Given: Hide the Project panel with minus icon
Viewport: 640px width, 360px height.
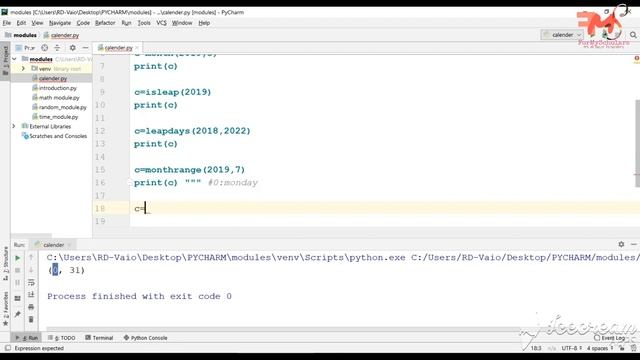Looking at the screenshot, I should [x=85, y=48].
